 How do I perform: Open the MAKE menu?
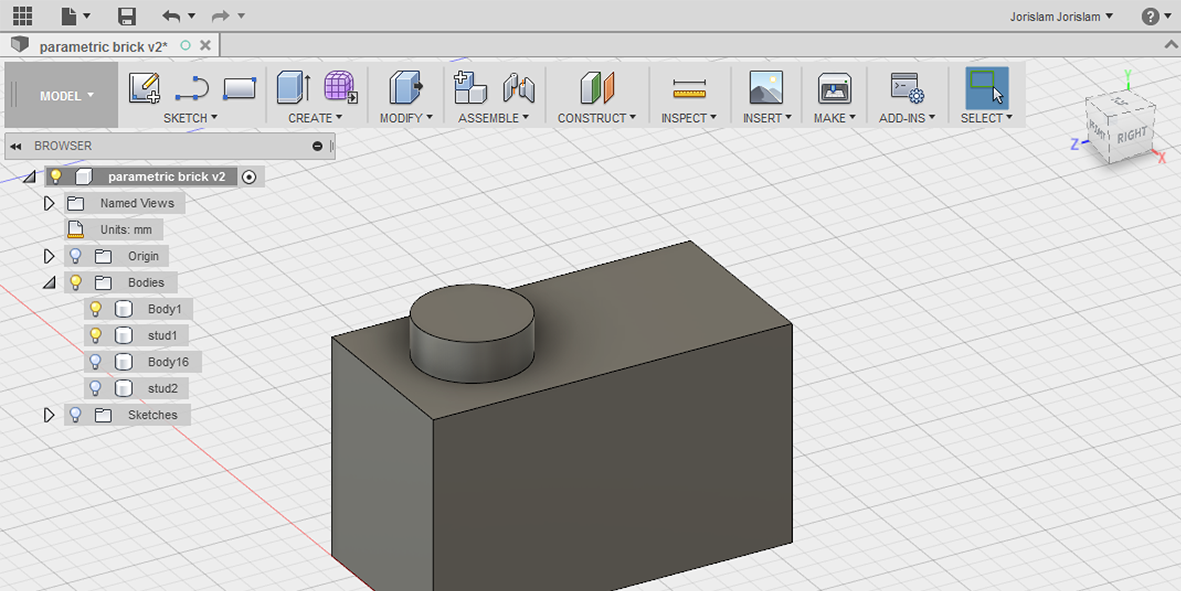tap(835, 118)
